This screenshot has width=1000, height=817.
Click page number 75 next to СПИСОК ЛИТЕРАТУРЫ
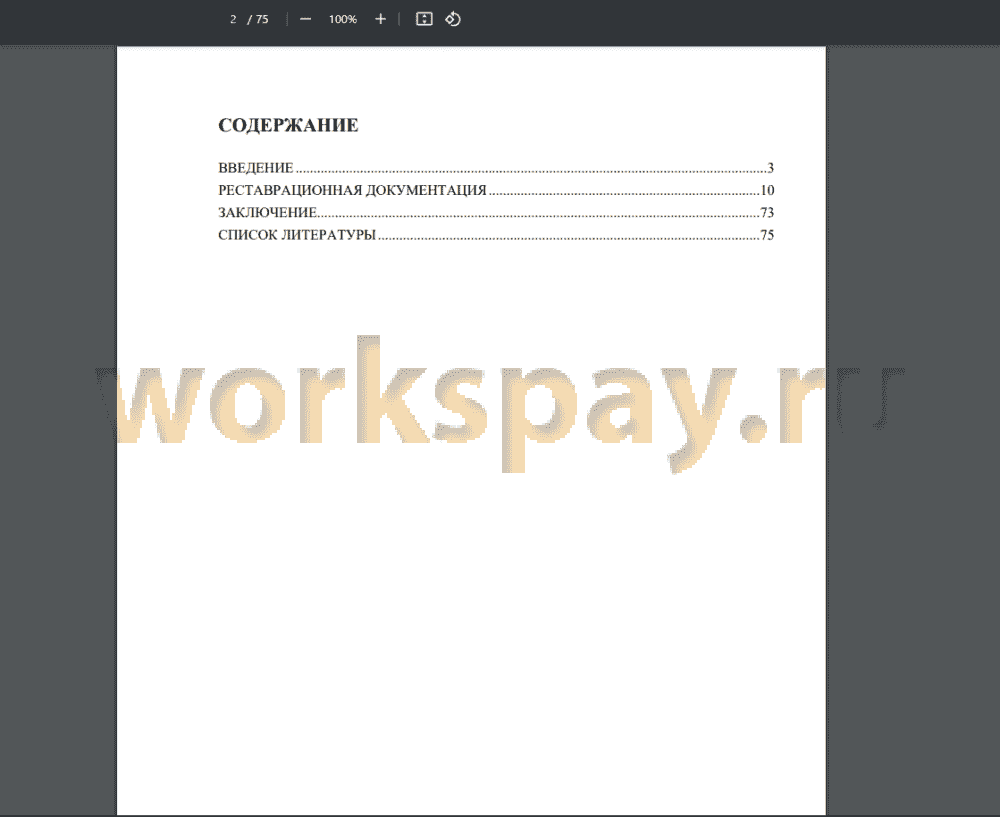pos(767,235)
